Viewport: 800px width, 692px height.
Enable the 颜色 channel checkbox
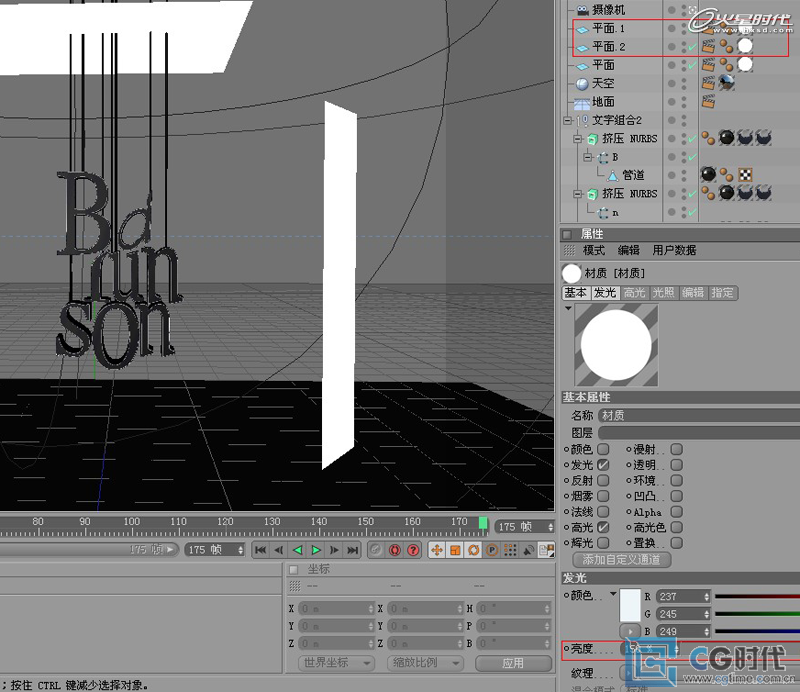tap(603, 449)
